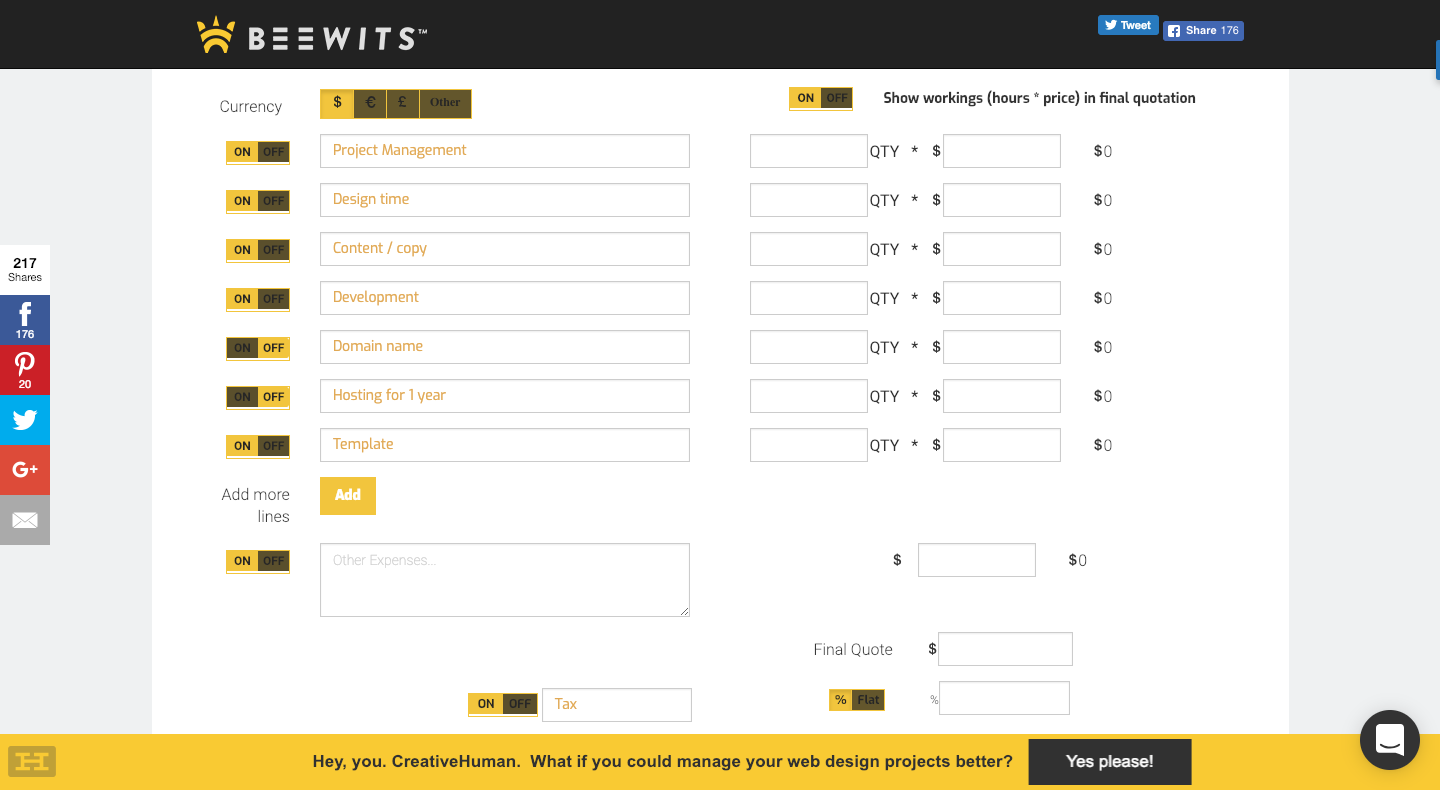Select Euro currency option

click(370, 103)
